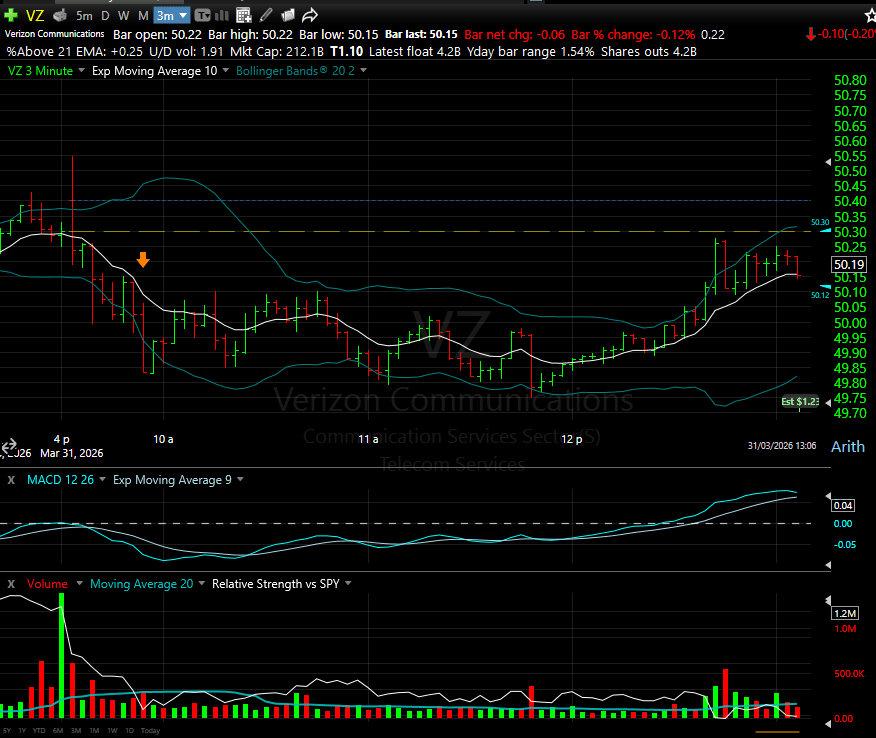This screenshot has width=876, height=738.
Task: Click the orange arrow marker on chart
Action: [143, 260]
